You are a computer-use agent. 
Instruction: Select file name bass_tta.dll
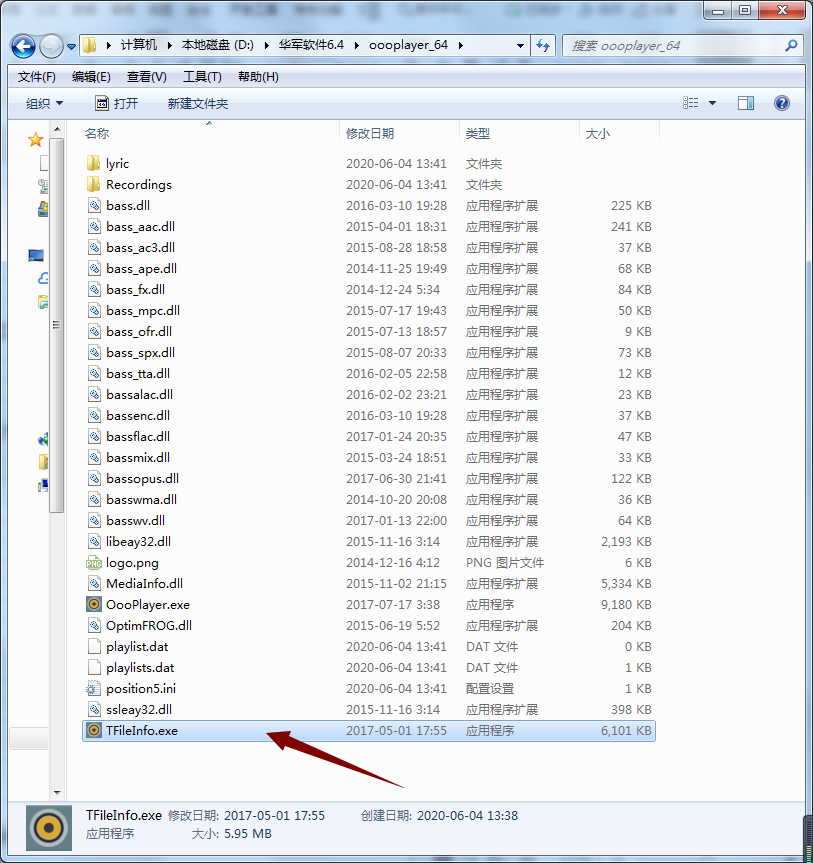tap(138, 373)
